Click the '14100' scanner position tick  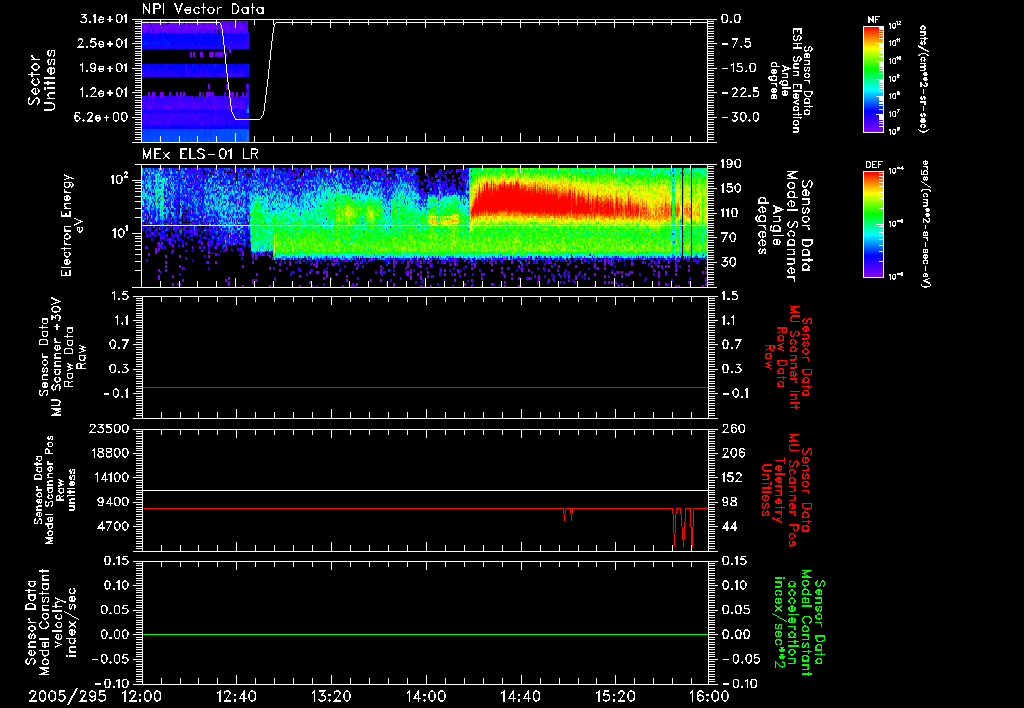pos(109,477)
